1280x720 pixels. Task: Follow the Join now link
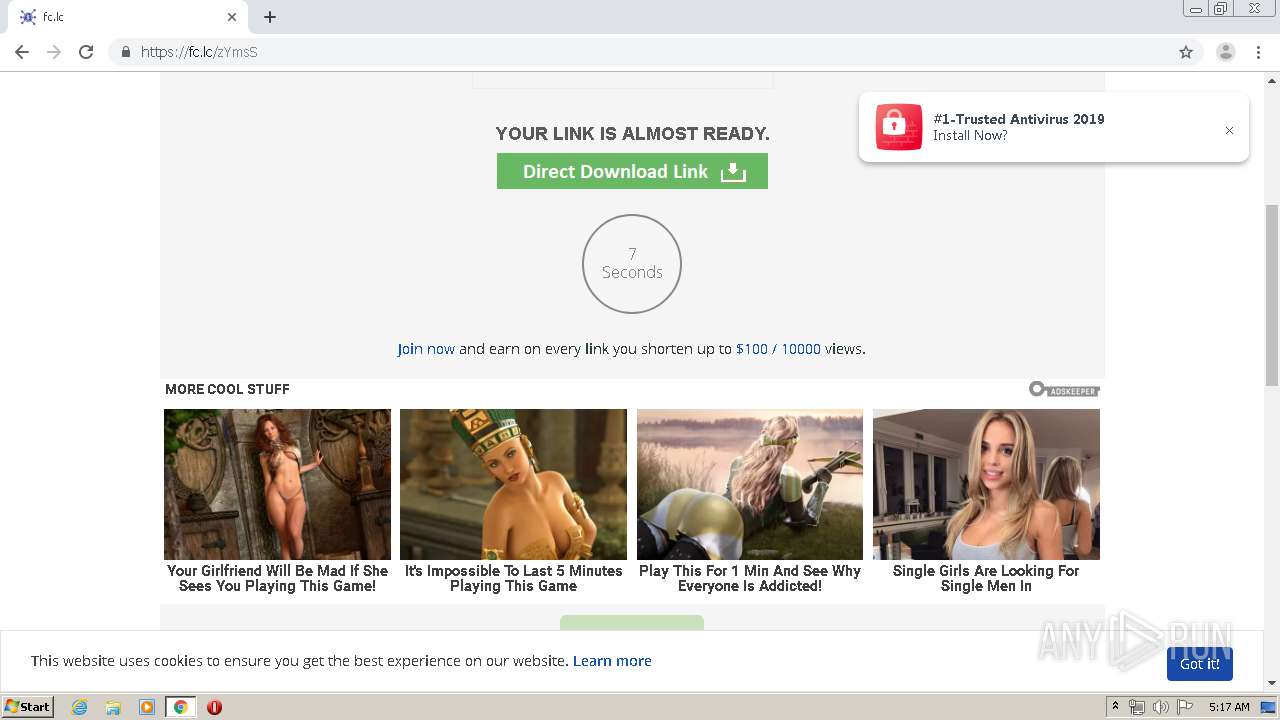426,349
